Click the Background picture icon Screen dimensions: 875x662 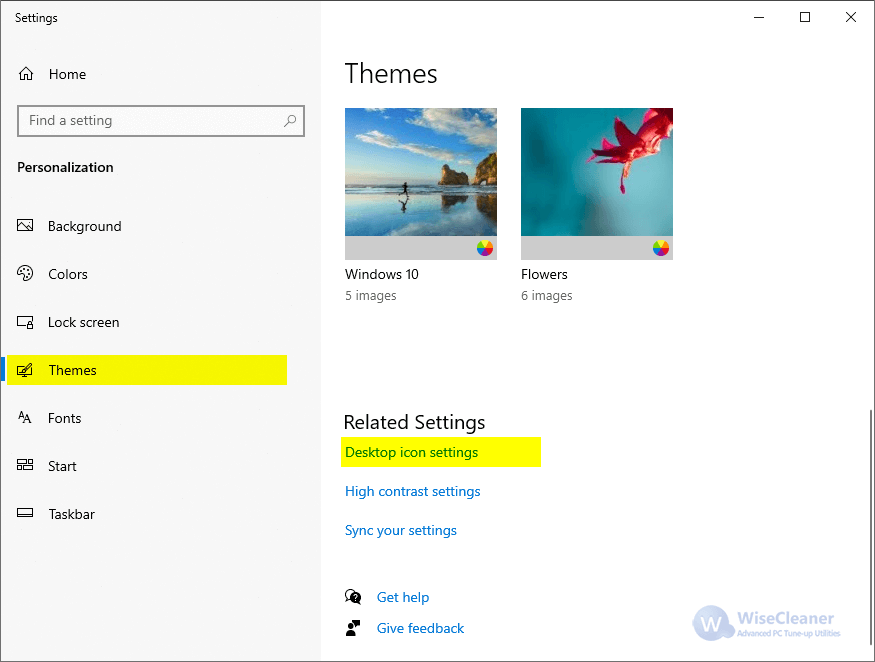pyautogui.click(x=25, y=226)
